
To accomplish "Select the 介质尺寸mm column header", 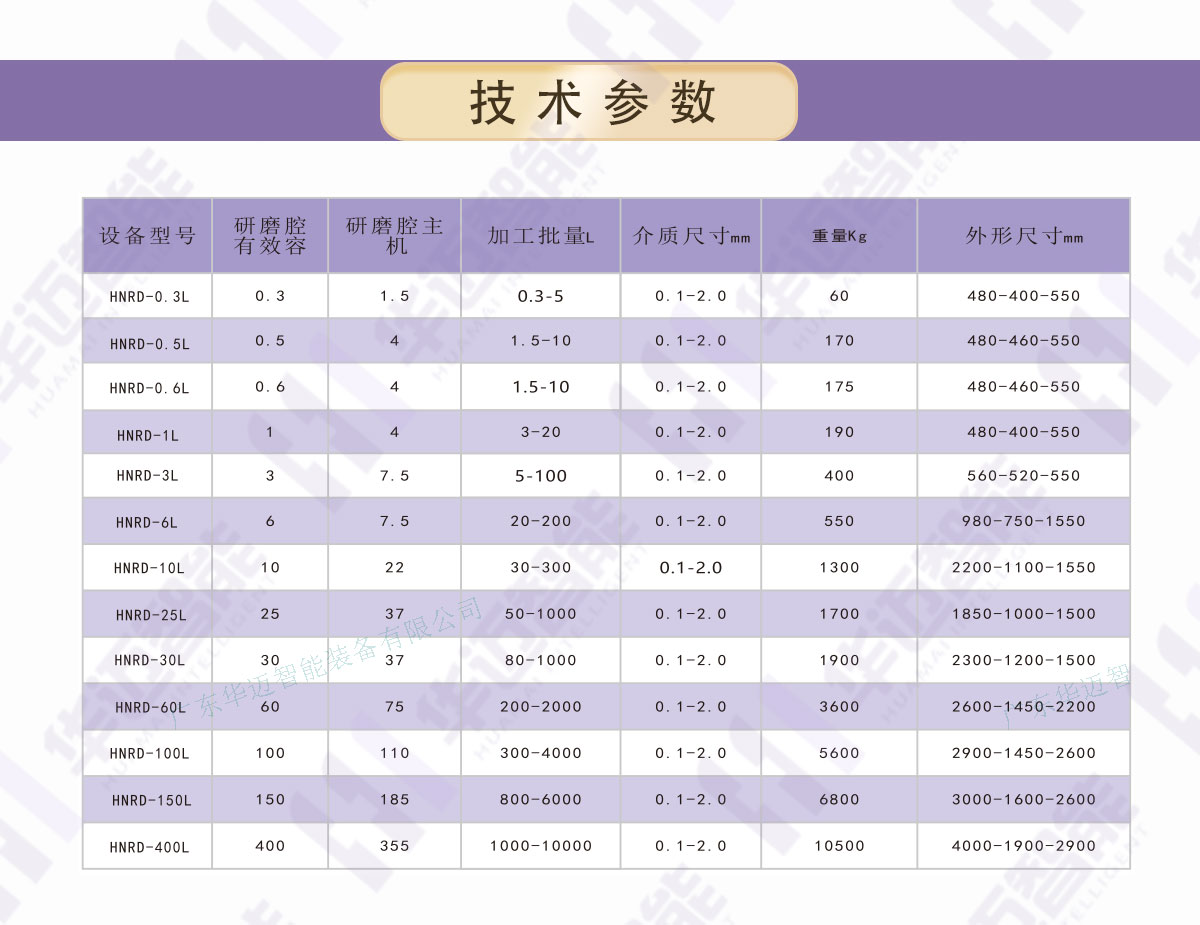I will [690, 235].
